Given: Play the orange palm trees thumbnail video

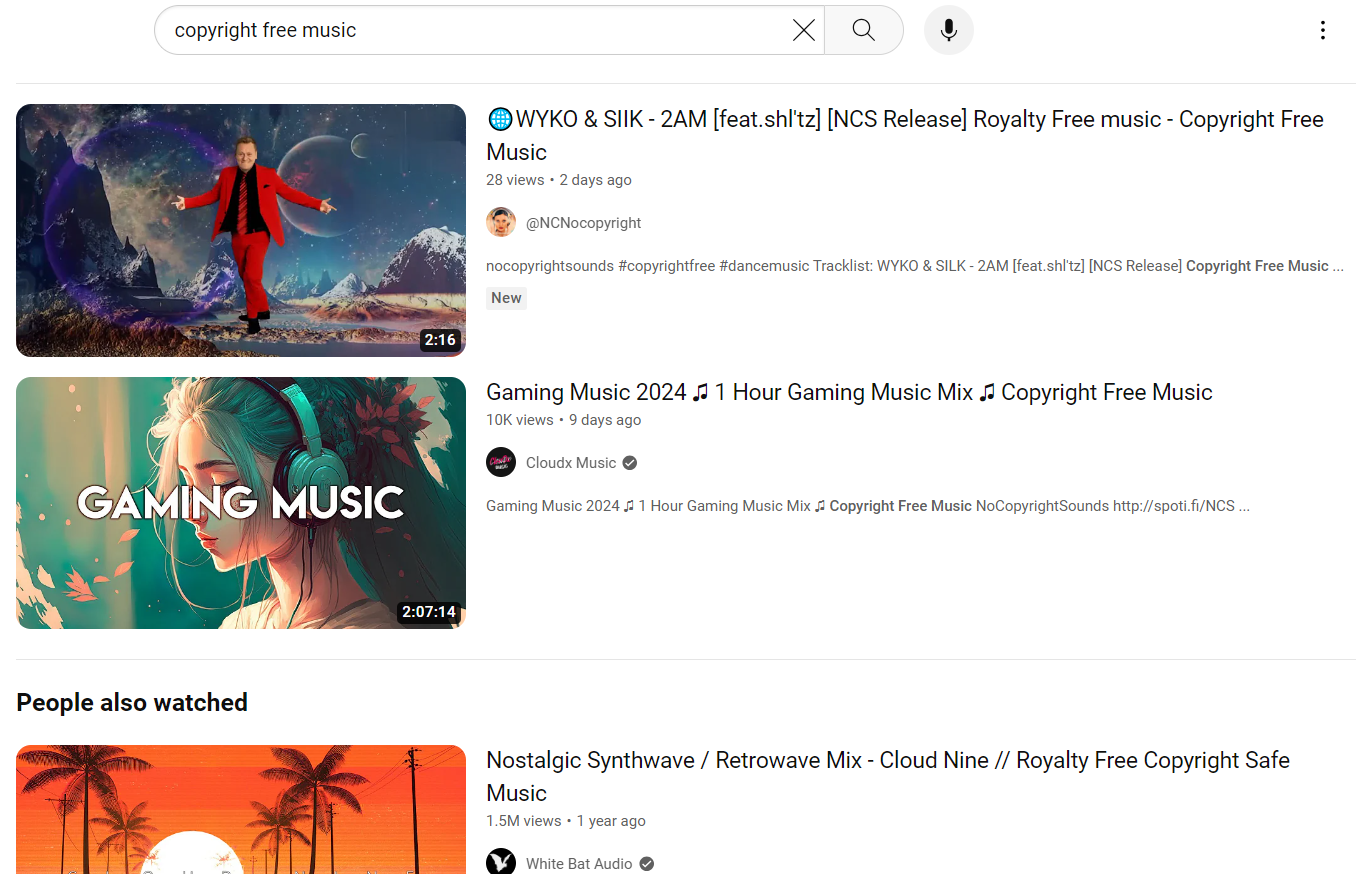Looking at the screenshot, I should pos(241,810).
